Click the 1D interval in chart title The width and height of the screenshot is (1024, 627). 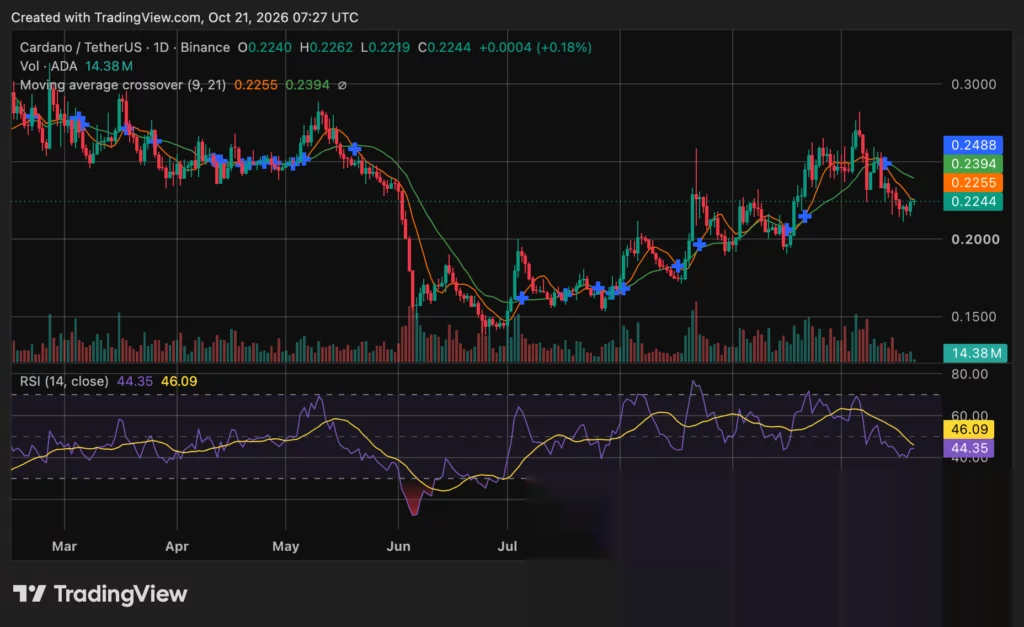[x=161, y=47]
